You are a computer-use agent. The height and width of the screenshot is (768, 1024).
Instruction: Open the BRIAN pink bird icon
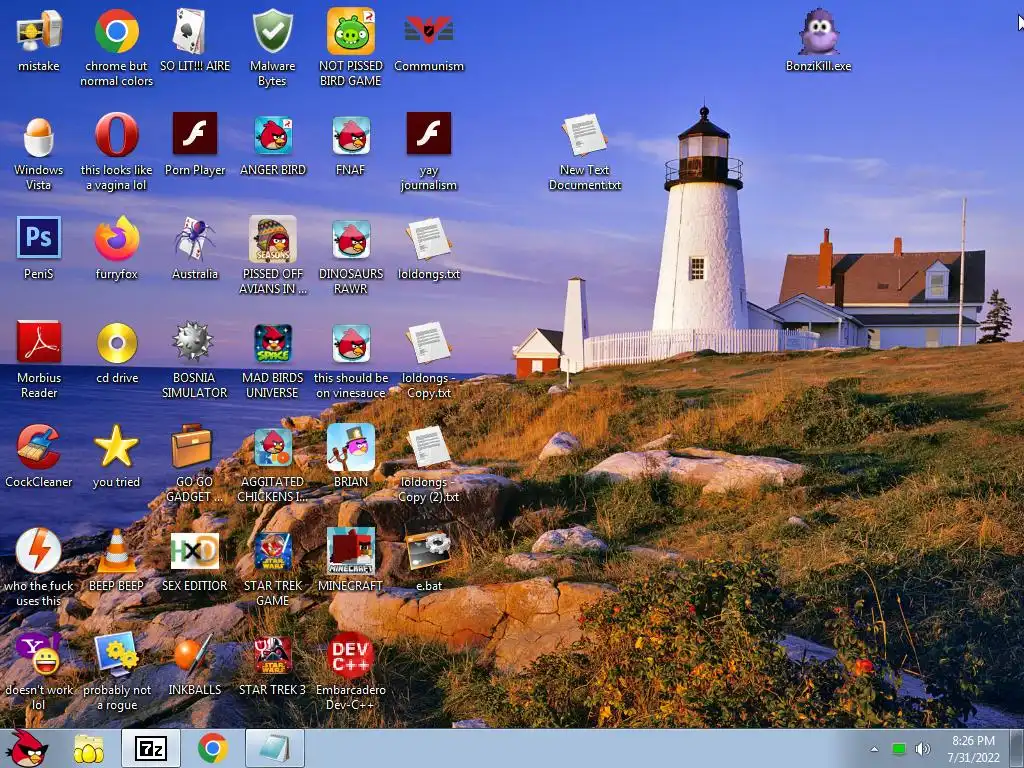point(351,447)
